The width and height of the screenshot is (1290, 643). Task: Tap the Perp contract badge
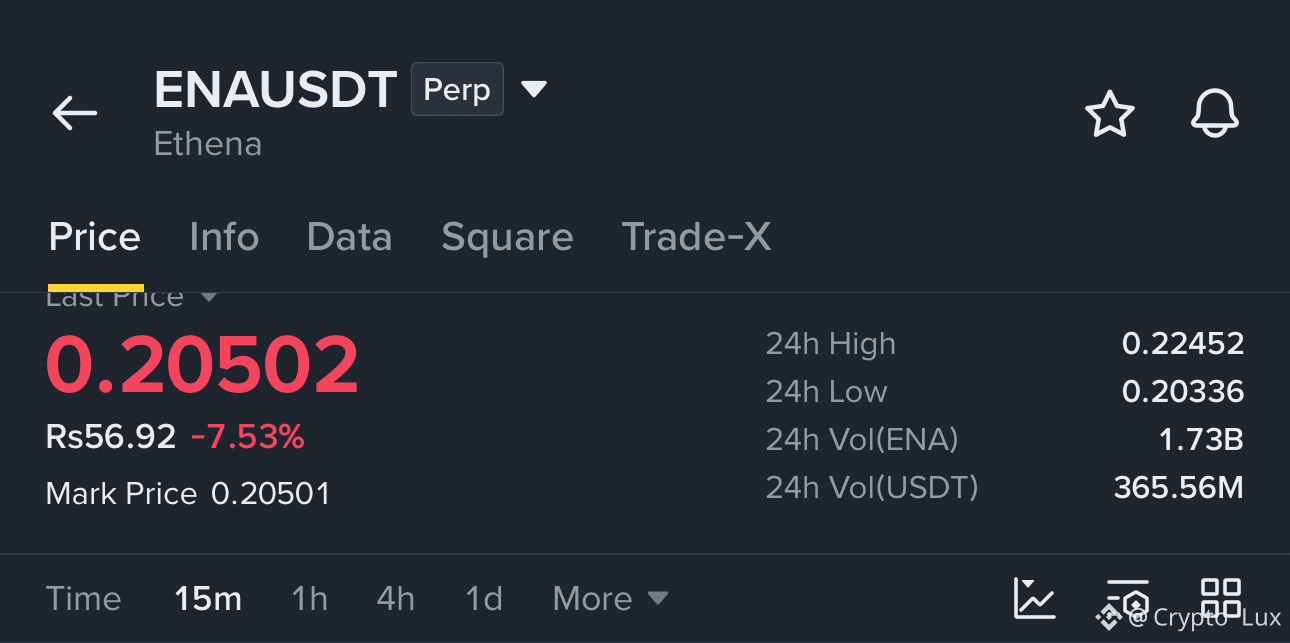tap(457, 89)
